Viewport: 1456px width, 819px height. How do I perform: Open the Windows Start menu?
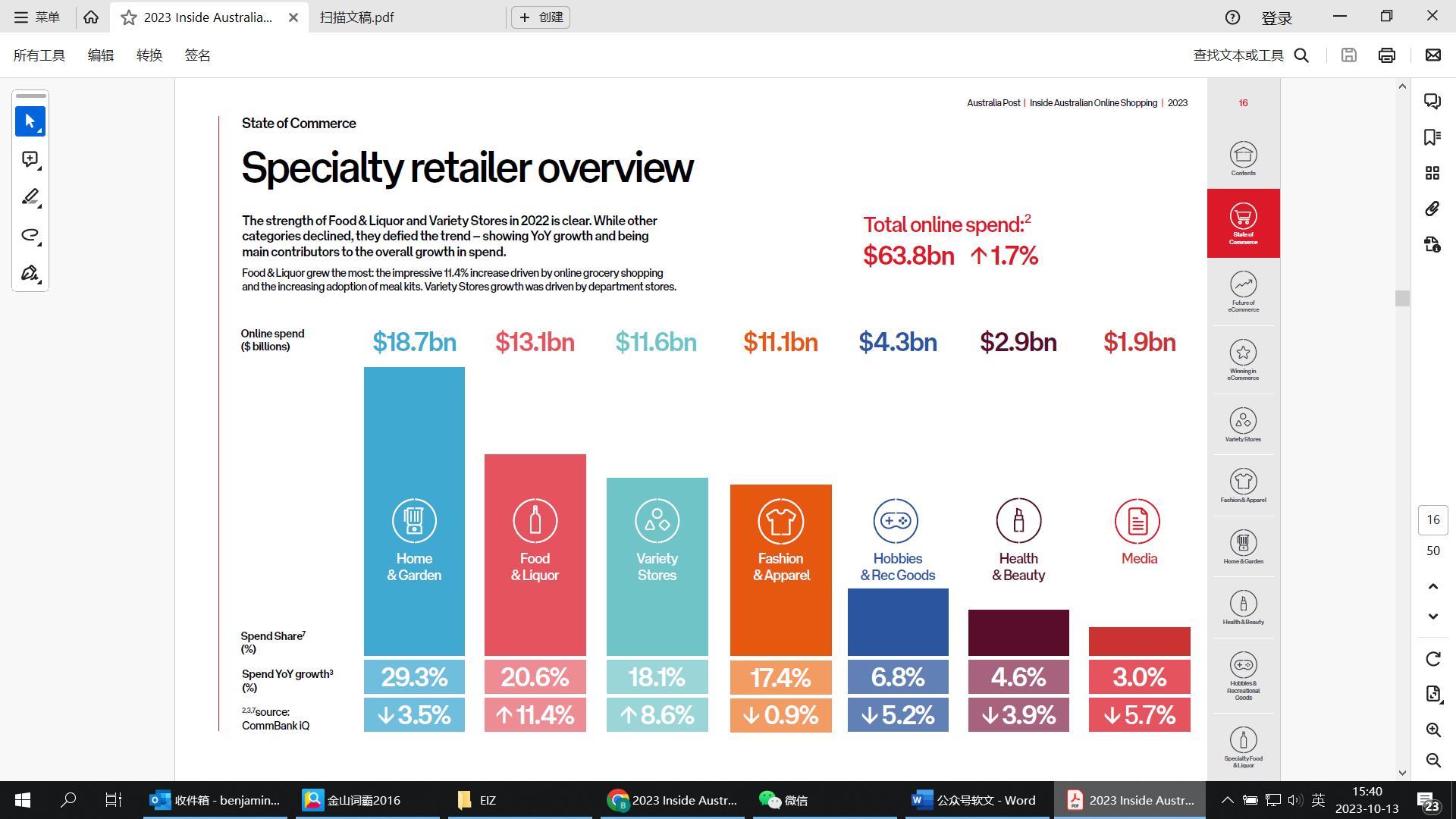(23, 800)
